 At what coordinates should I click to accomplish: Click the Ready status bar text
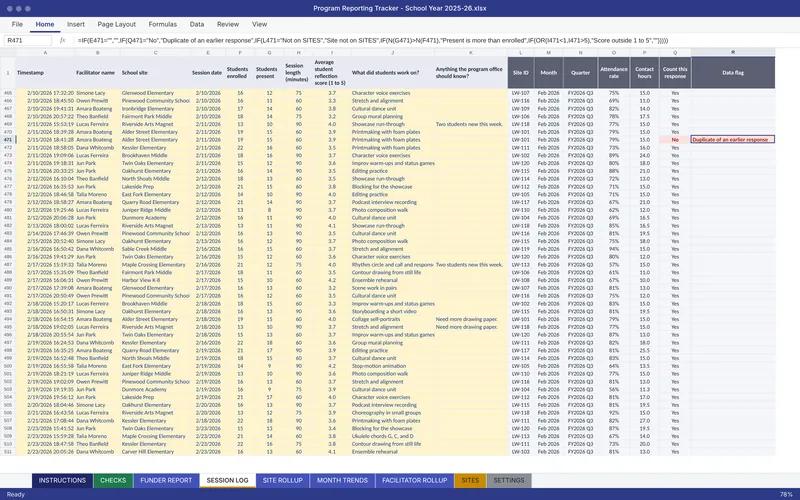15,494
